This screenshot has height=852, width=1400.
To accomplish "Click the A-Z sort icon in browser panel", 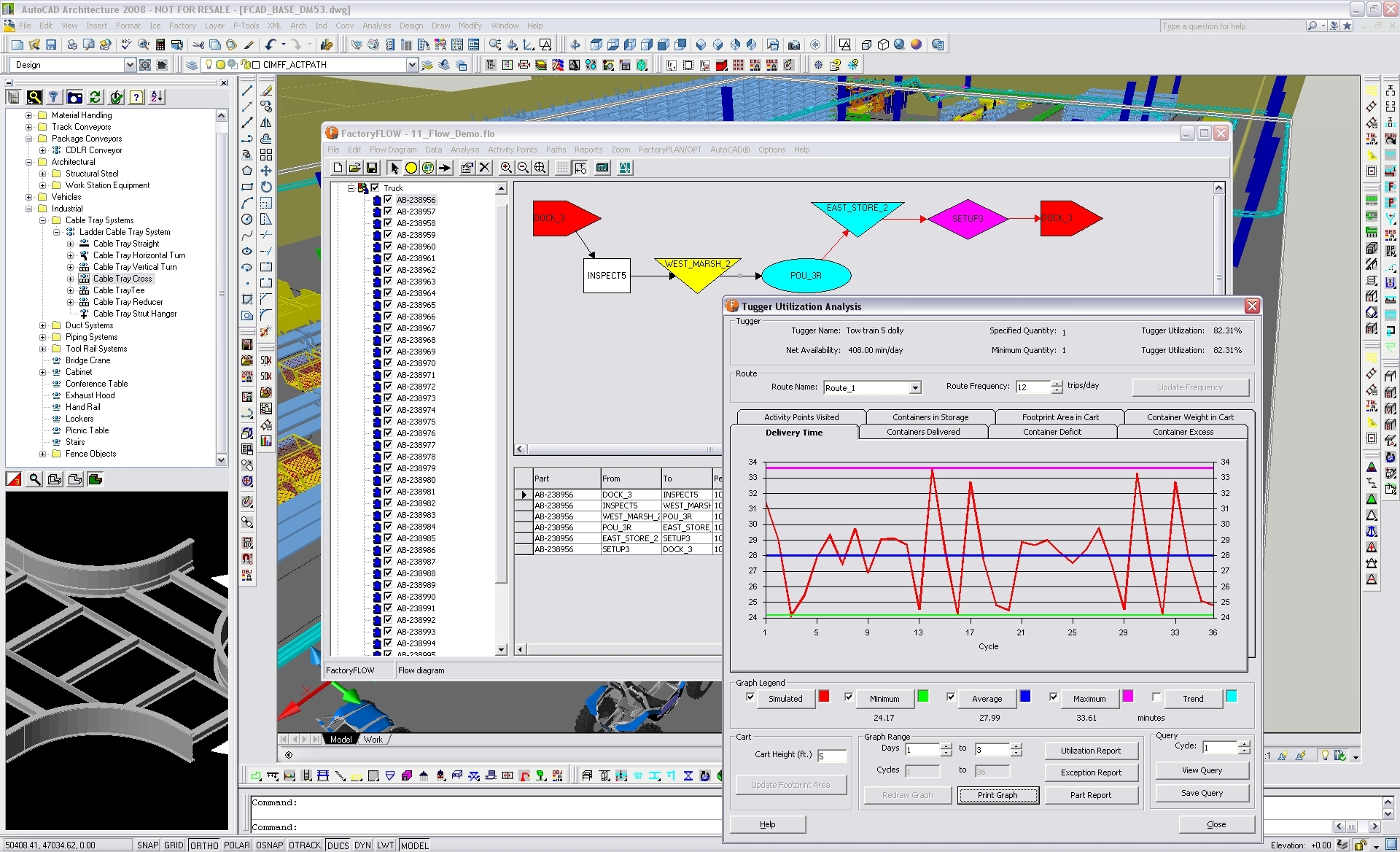I will coord(157,97).
